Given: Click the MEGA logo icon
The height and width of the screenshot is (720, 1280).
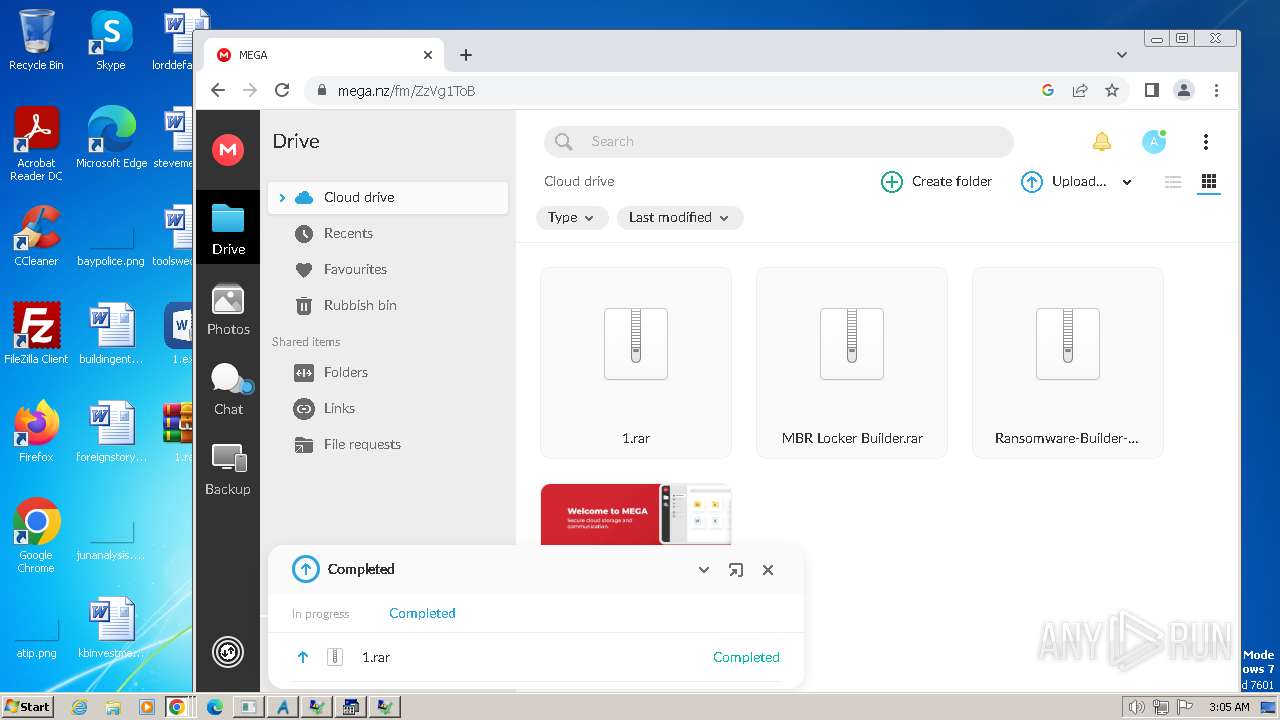Looking at the screenshot, I should pos(228,150).
